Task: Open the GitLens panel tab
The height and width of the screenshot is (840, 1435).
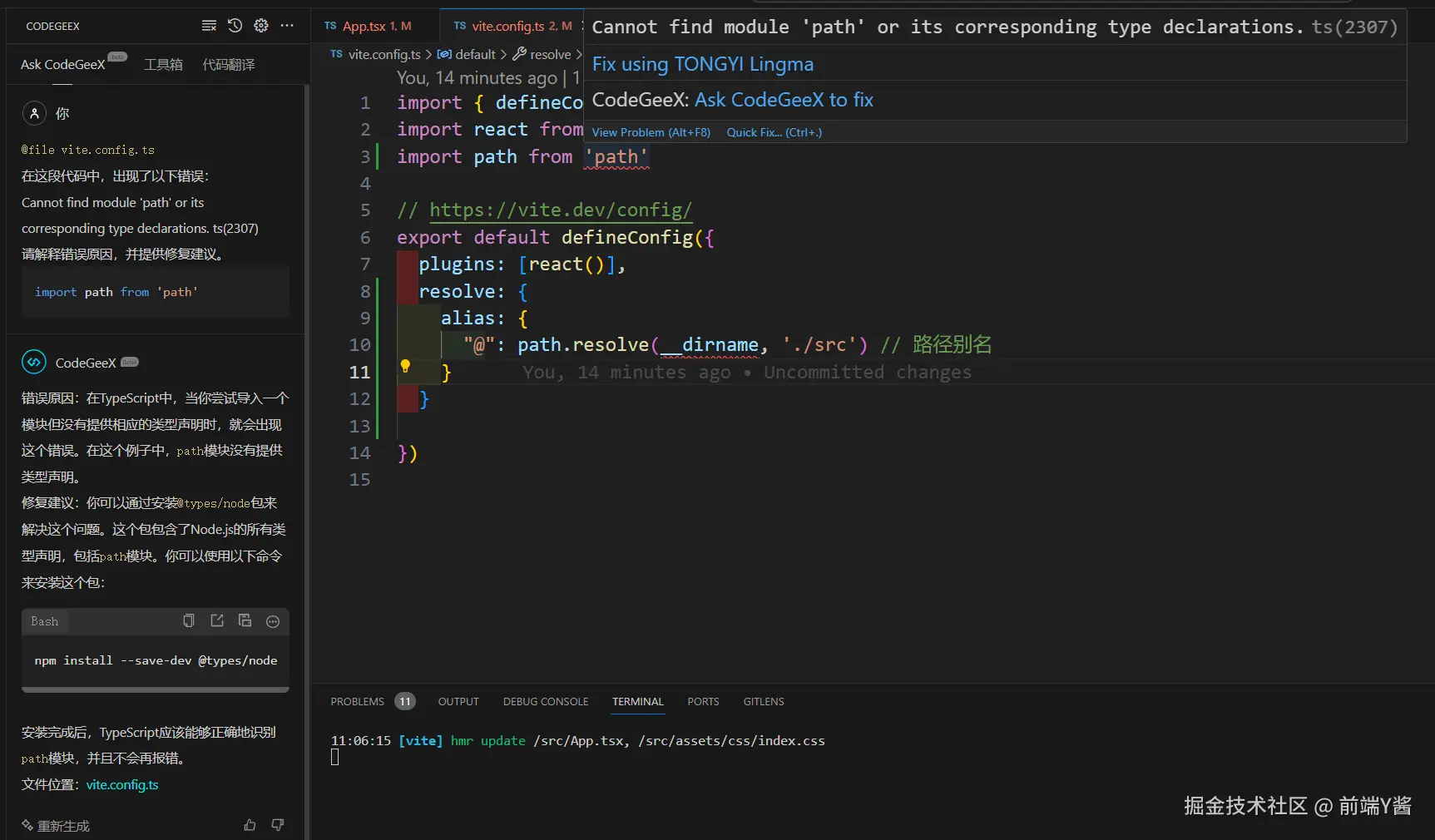Action: 764,701
